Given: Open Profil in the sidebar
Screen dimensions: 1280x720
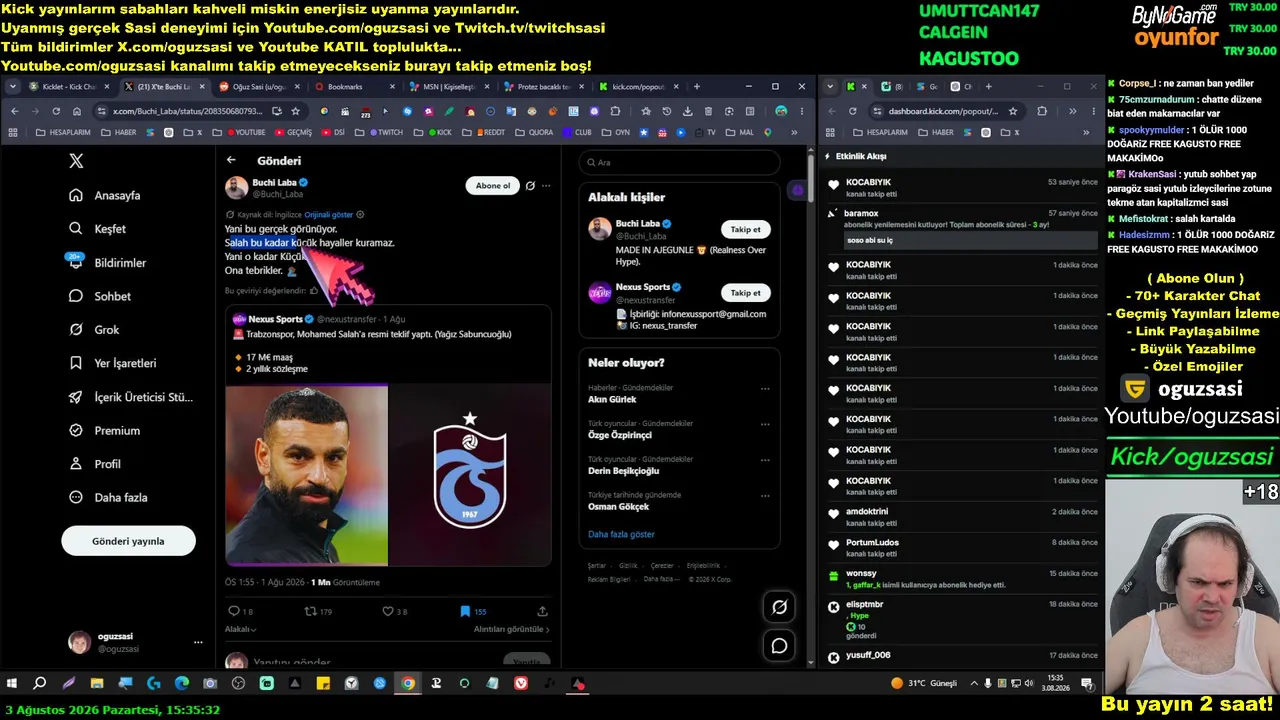Looking at the screenshot, I should point(95,464).
